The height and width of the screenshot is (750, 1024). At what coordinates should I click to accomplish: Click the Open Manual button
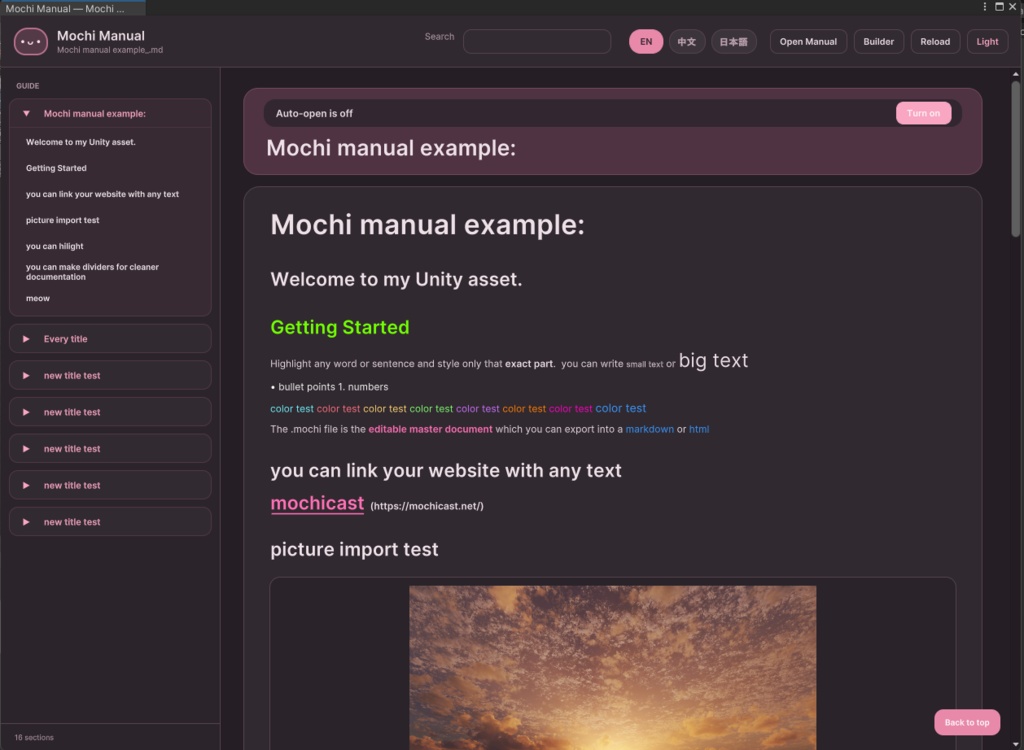(808, 42)
